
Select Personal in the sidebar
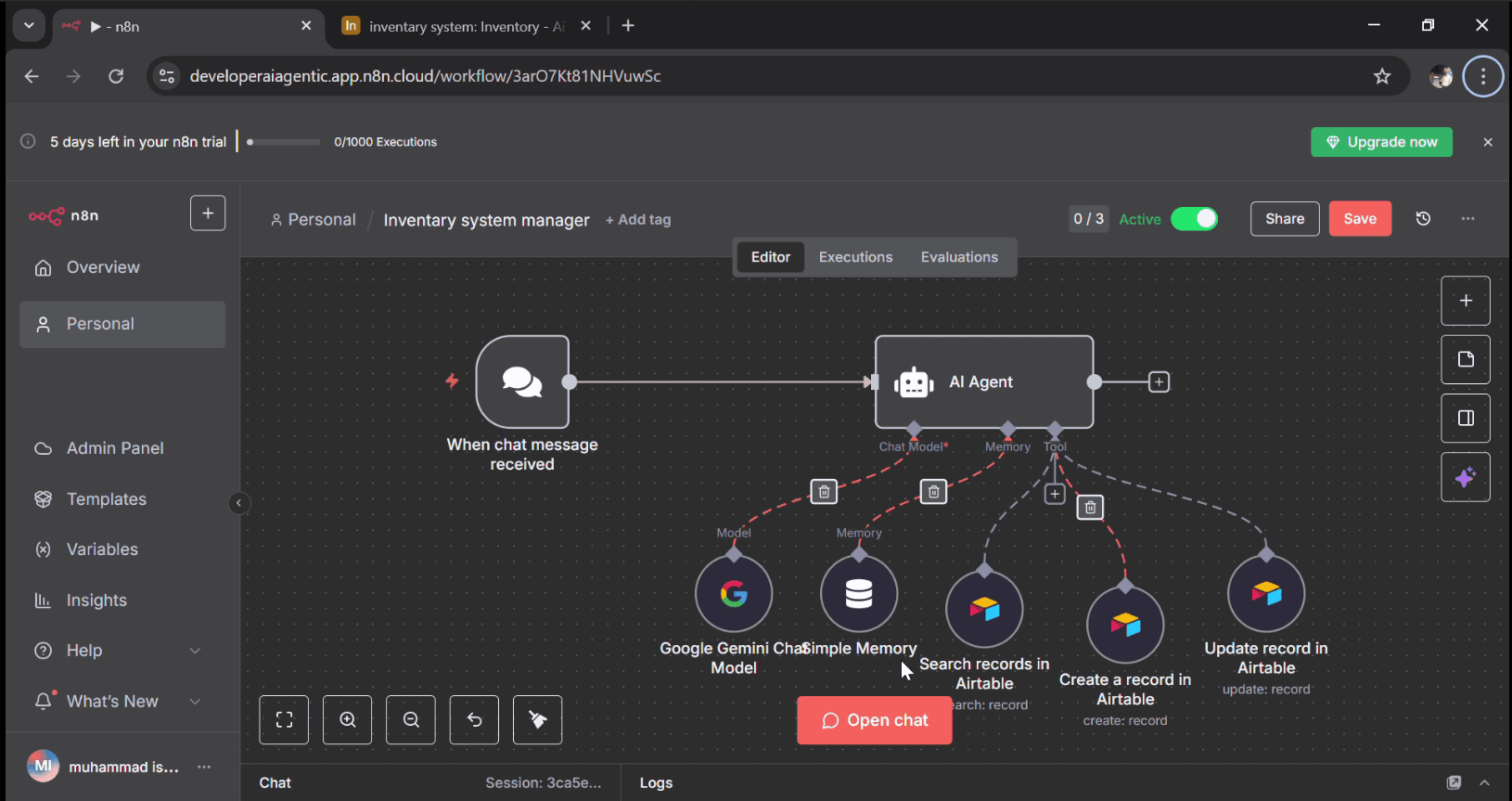(122, 324)
